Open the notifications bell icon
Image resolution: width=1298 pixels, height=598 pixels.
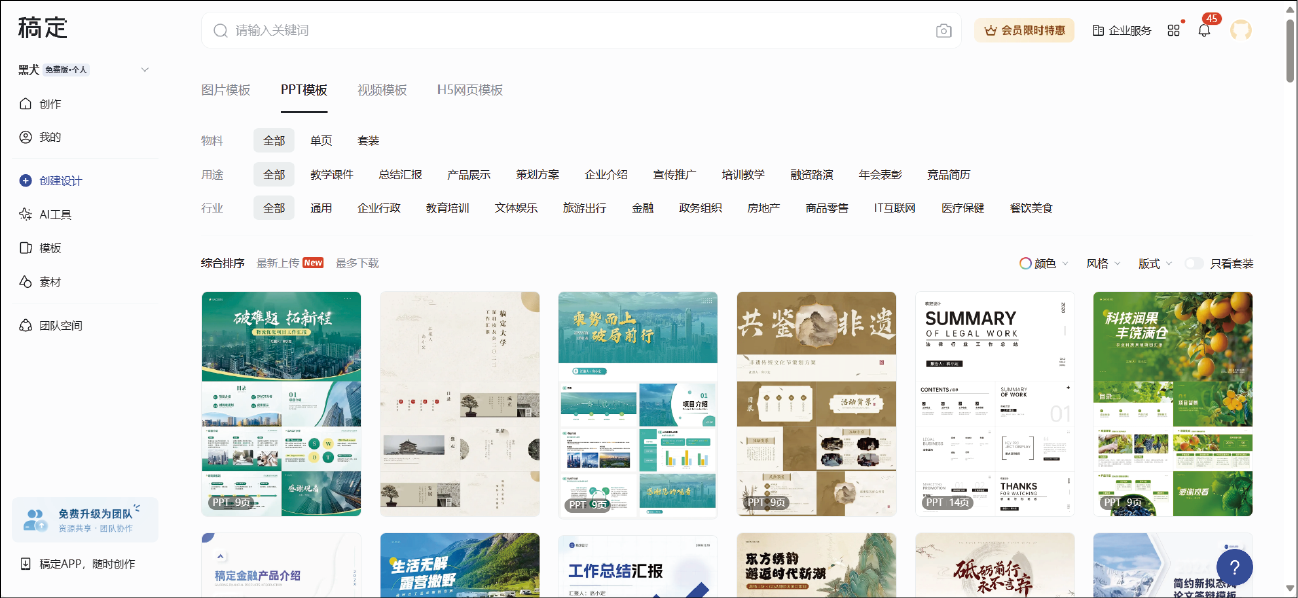[x=1204, y=31]
